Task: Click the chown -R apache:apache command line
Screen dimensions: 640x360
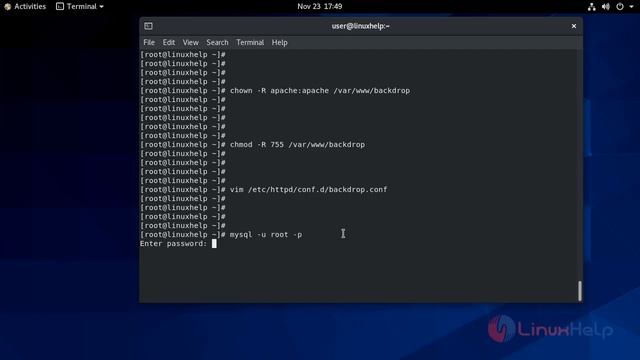Action: point(275,91)
